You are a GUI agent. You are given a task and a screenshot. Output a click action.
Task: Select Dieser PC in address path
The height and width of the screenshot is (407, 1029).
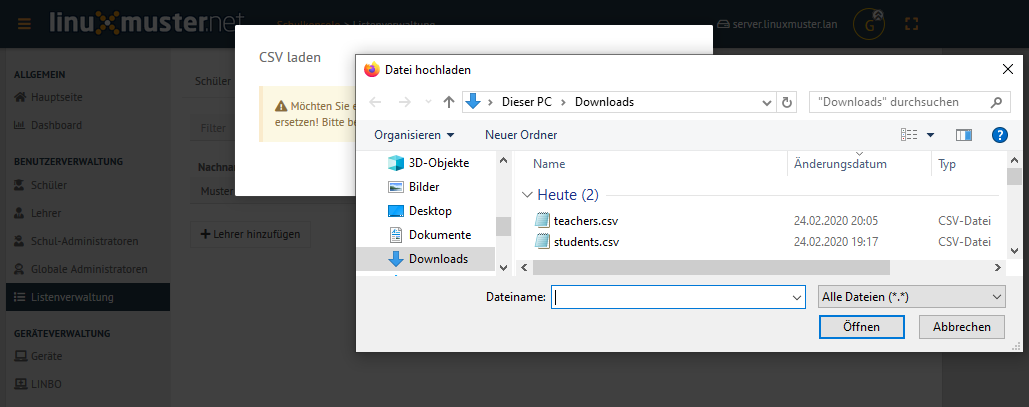pos(527,102)
